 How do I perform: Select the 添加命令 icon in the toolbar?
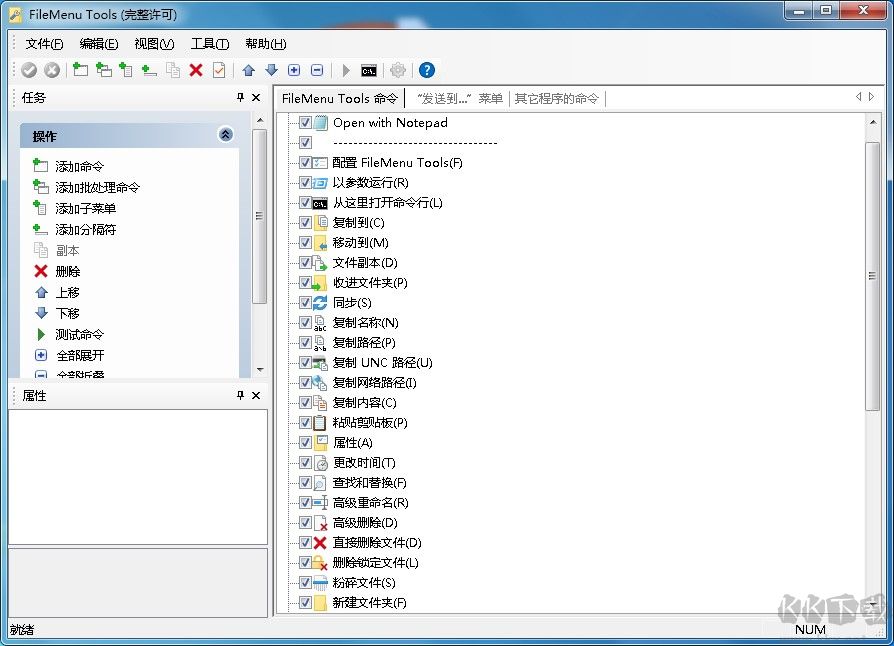coord(40,166)
